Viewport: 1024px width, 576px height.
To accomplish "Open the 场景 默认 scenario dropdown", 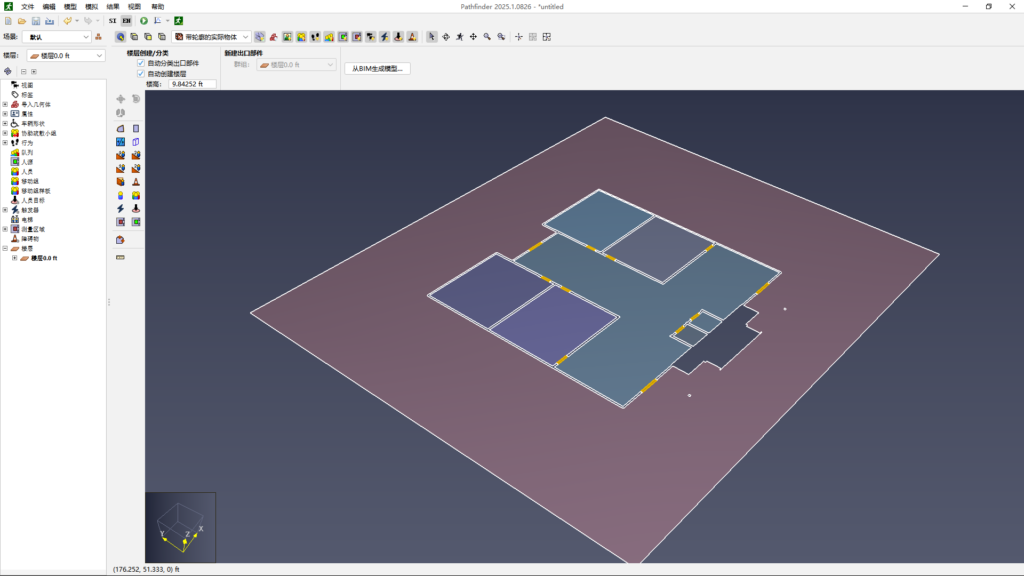I will point(59,37).
